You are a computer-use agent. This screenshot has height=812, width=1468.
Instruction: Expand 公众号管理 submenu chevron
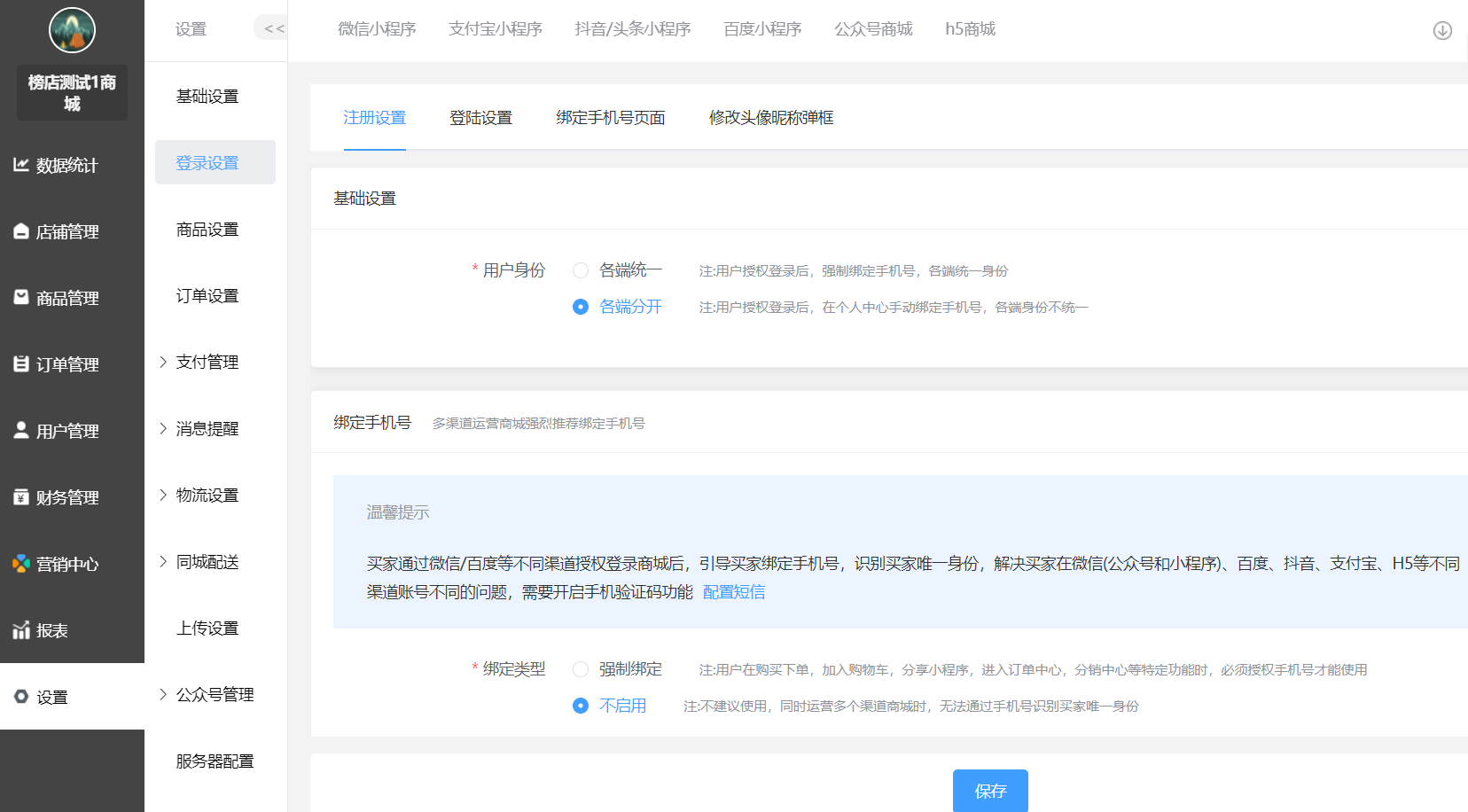(x=163, y=694)
